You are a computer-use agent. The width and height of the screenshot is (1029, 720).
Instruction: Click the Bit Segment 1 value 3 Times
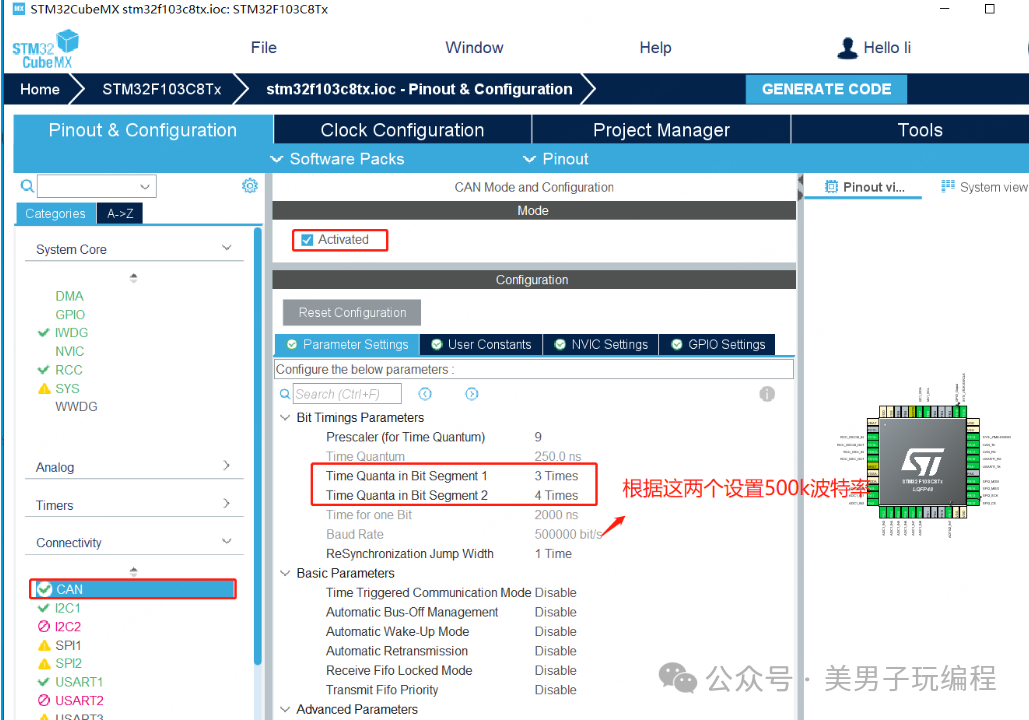[556, 476]
